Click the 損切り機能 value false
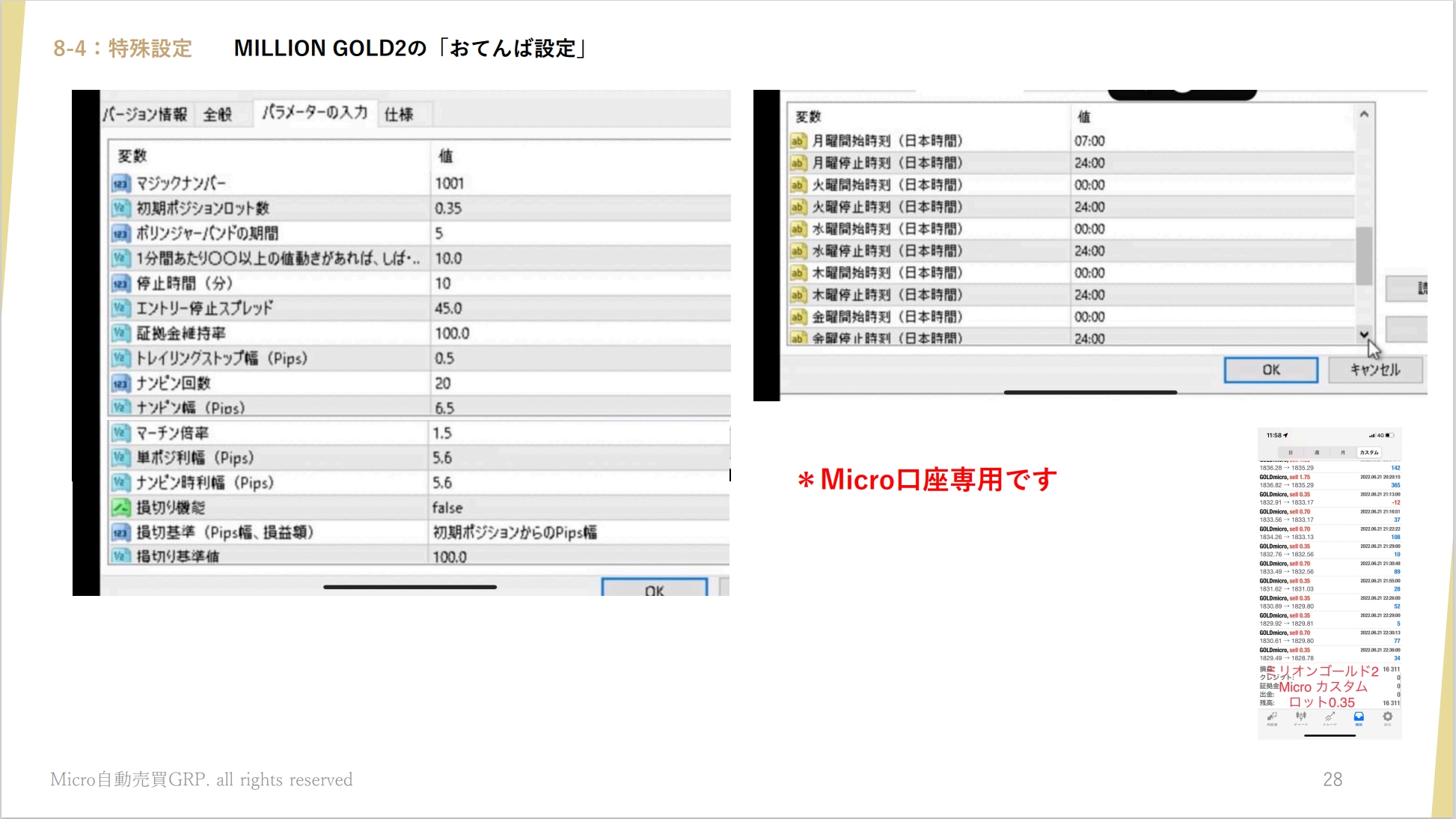 (x=447, y=508)
